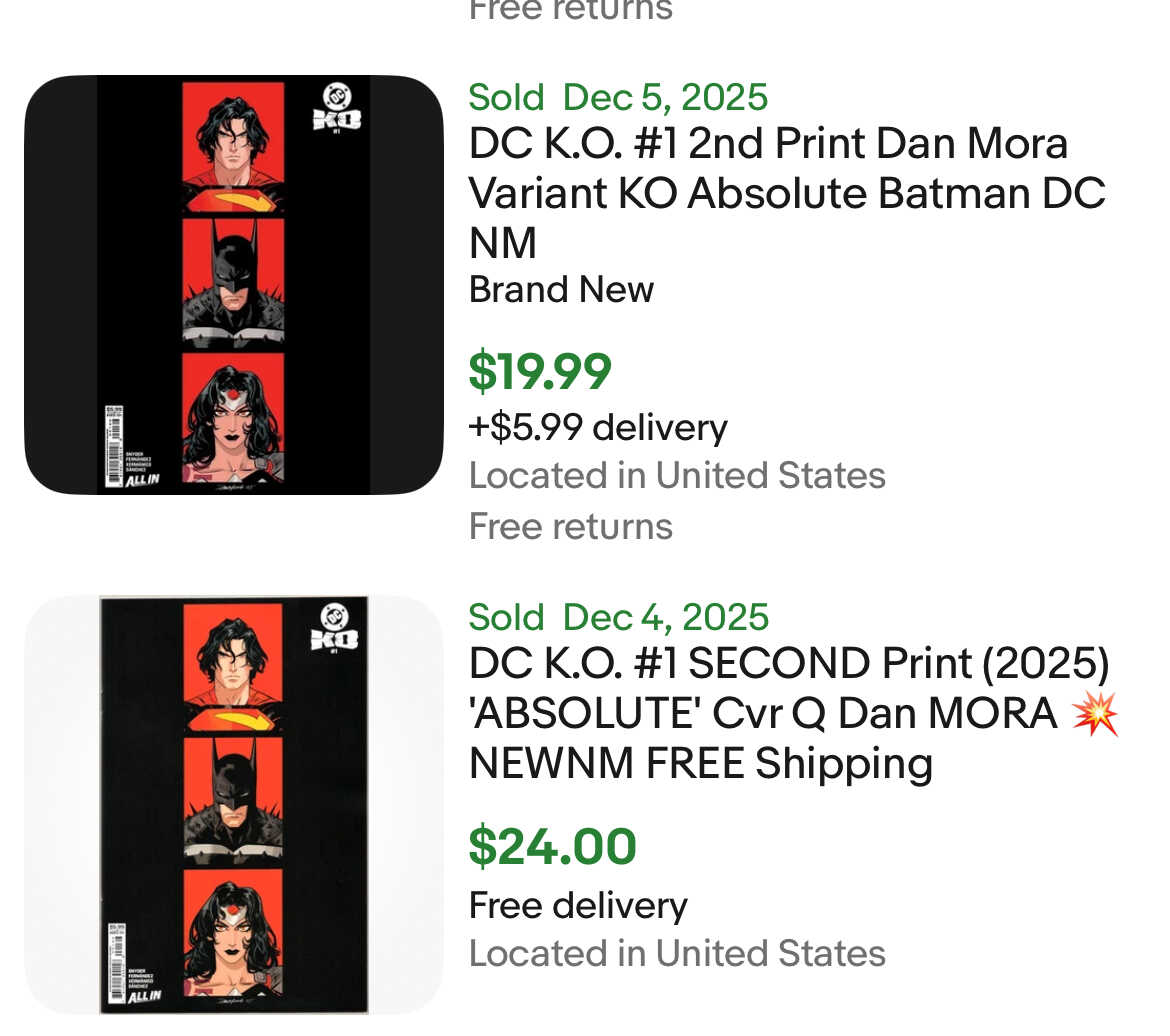Tap the $24.00 sold price
The height and width of the screenshot is (1036, 1170).
click(x=552, y=847)
